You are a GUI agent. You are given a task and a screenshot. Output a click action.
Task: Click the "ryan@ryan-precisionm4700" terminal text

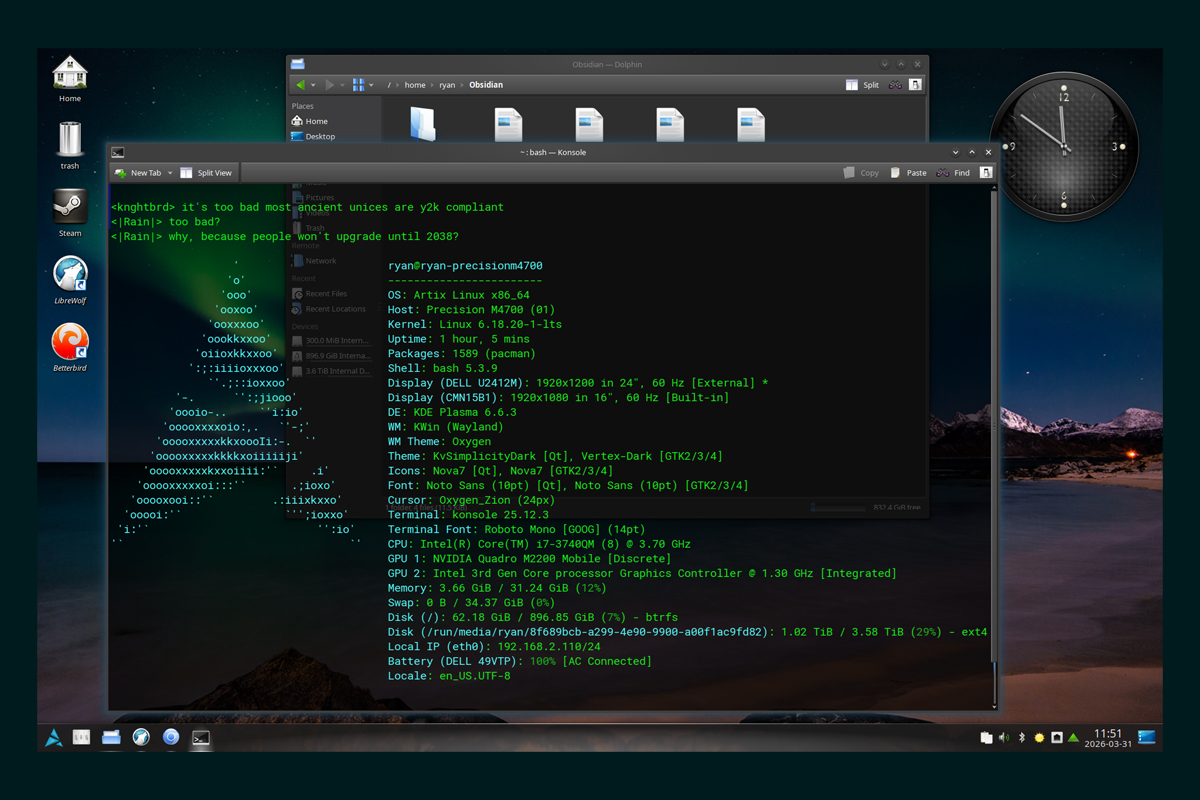465,266
